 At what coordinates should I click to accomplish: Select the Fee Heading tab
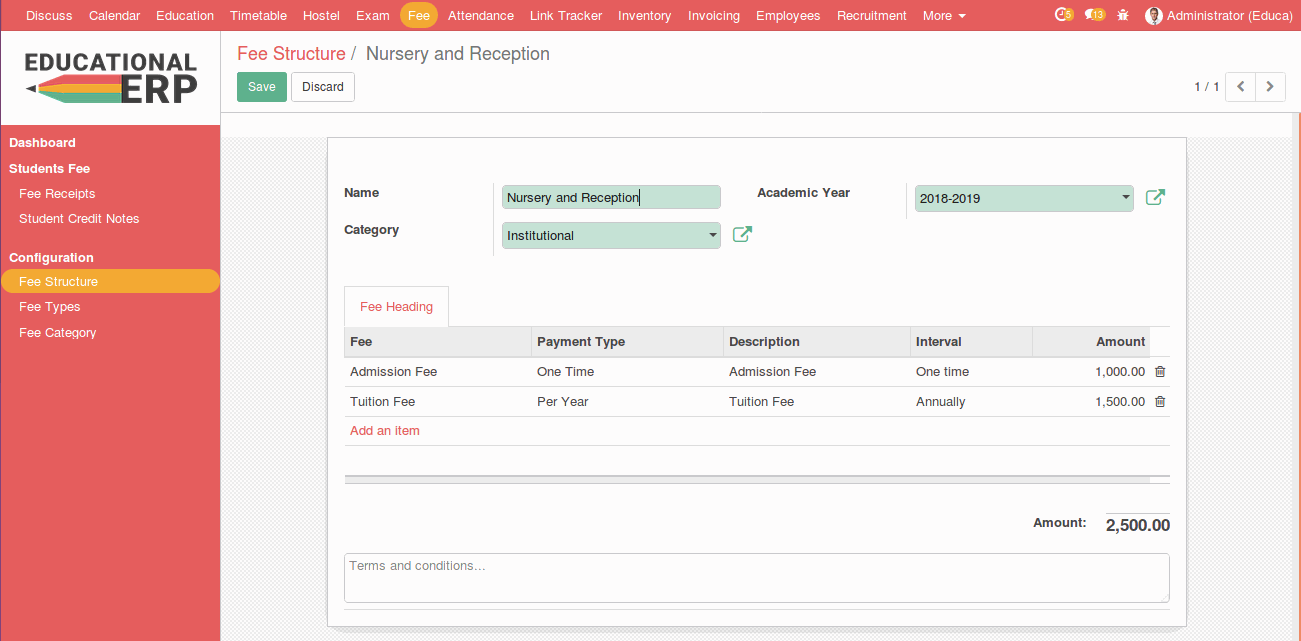click(x=396, y=307)
